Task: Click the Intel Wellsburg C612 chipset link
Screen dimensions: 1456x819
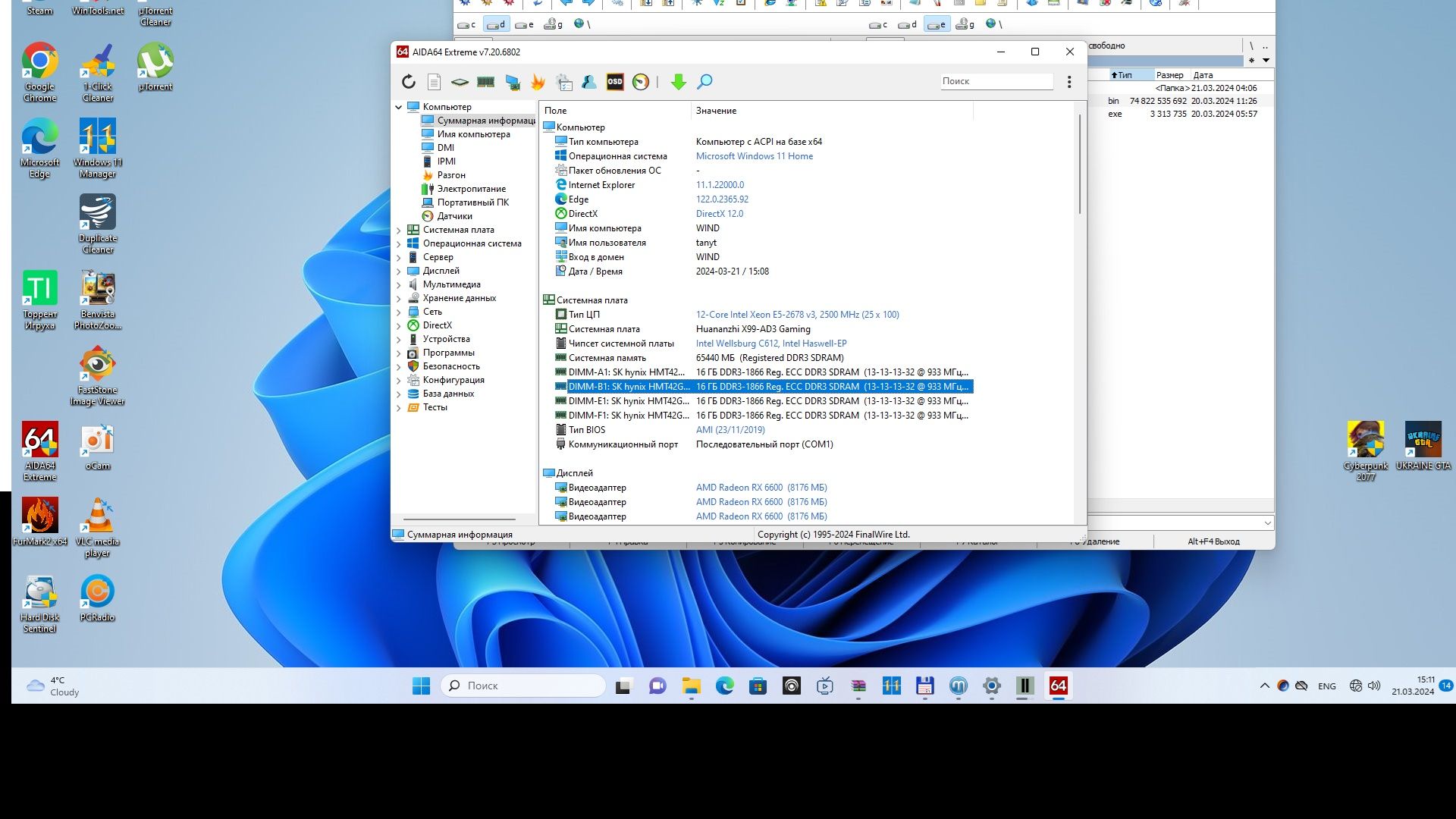Action: (771, 344)
